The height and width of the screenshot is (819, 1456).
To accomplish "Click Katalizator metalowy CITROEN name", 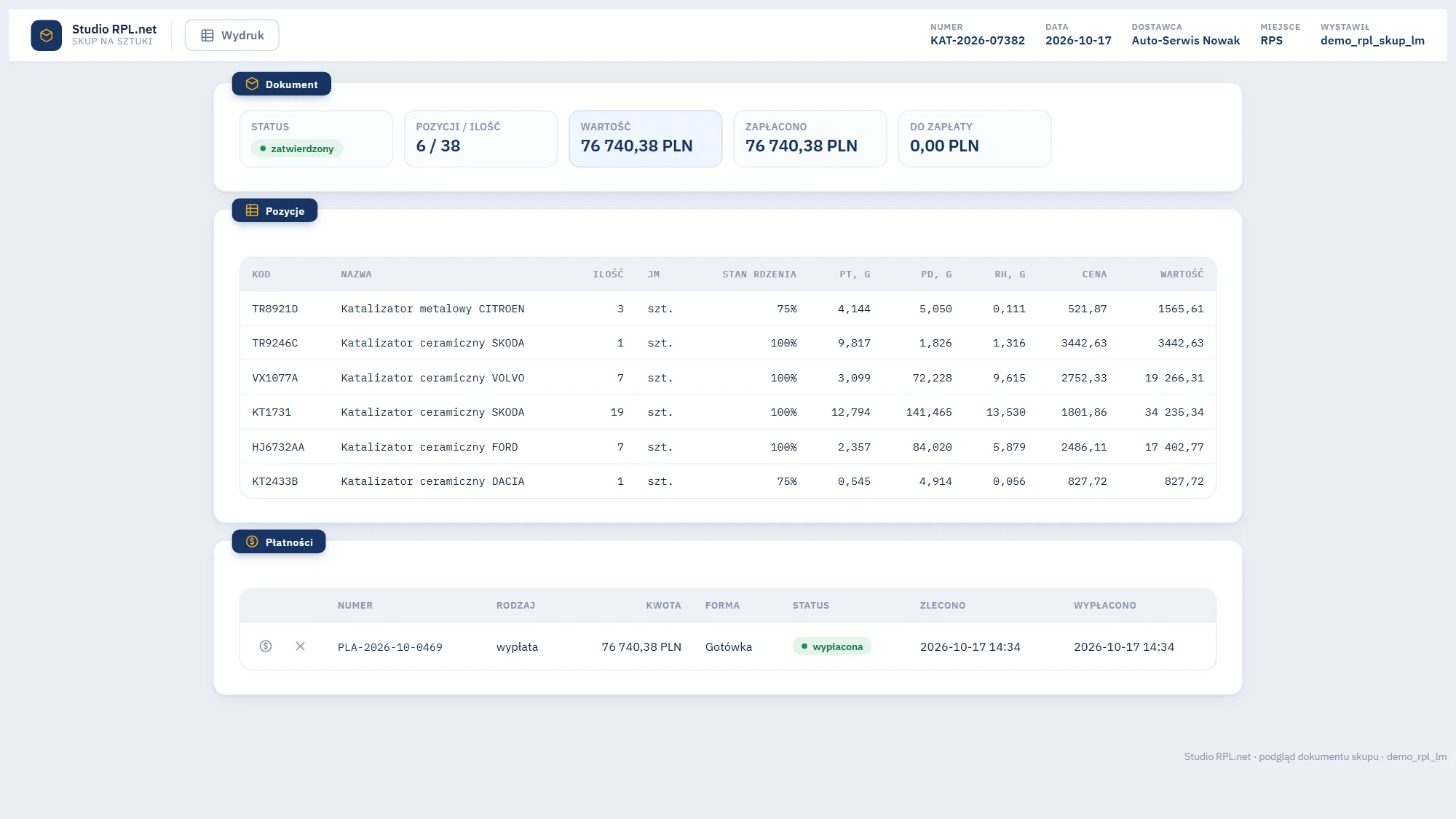I will click(x=432, y=309).
